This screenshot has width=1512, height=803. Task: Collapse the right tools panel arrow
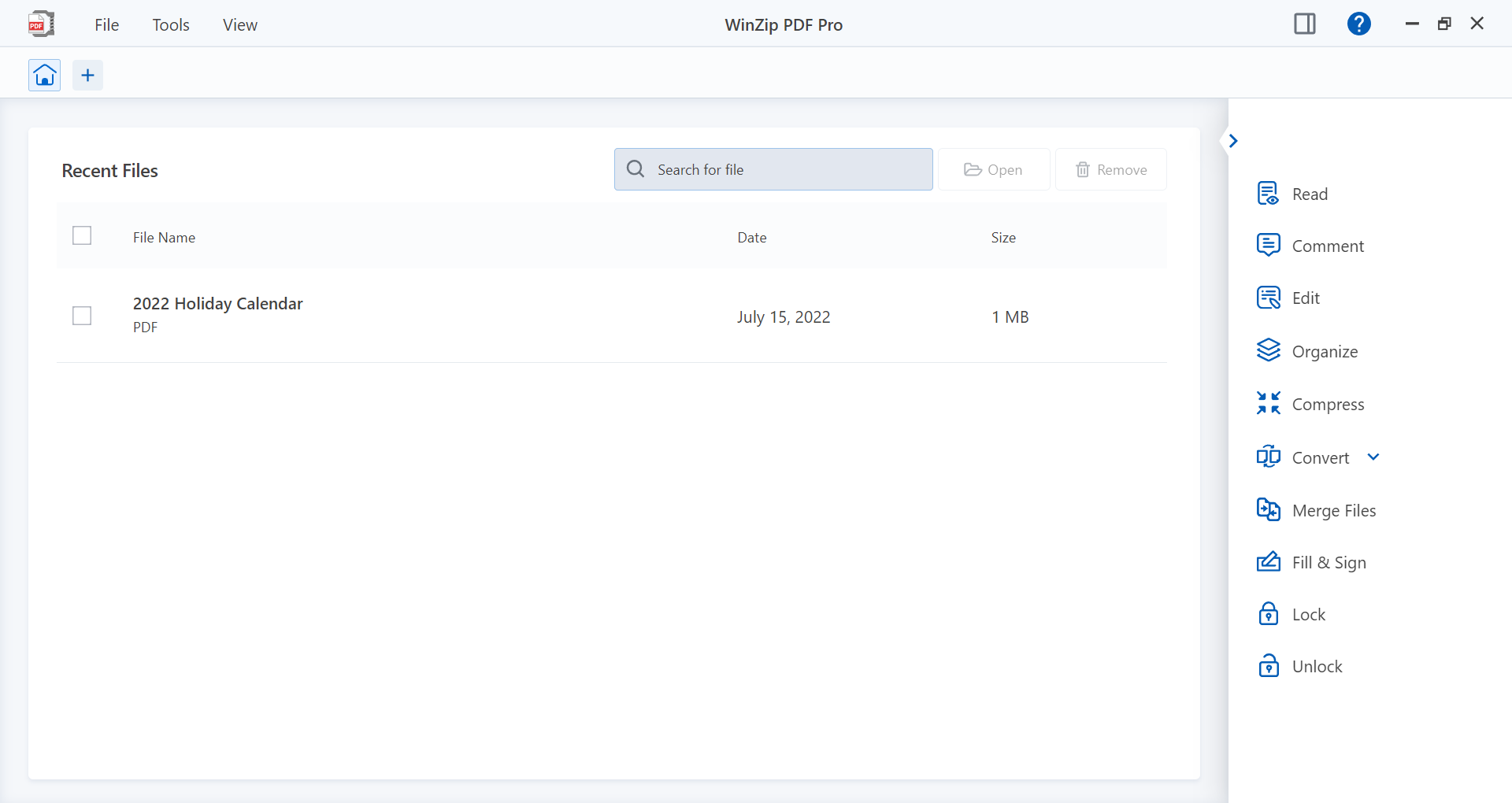click(x=1232, y=140)
